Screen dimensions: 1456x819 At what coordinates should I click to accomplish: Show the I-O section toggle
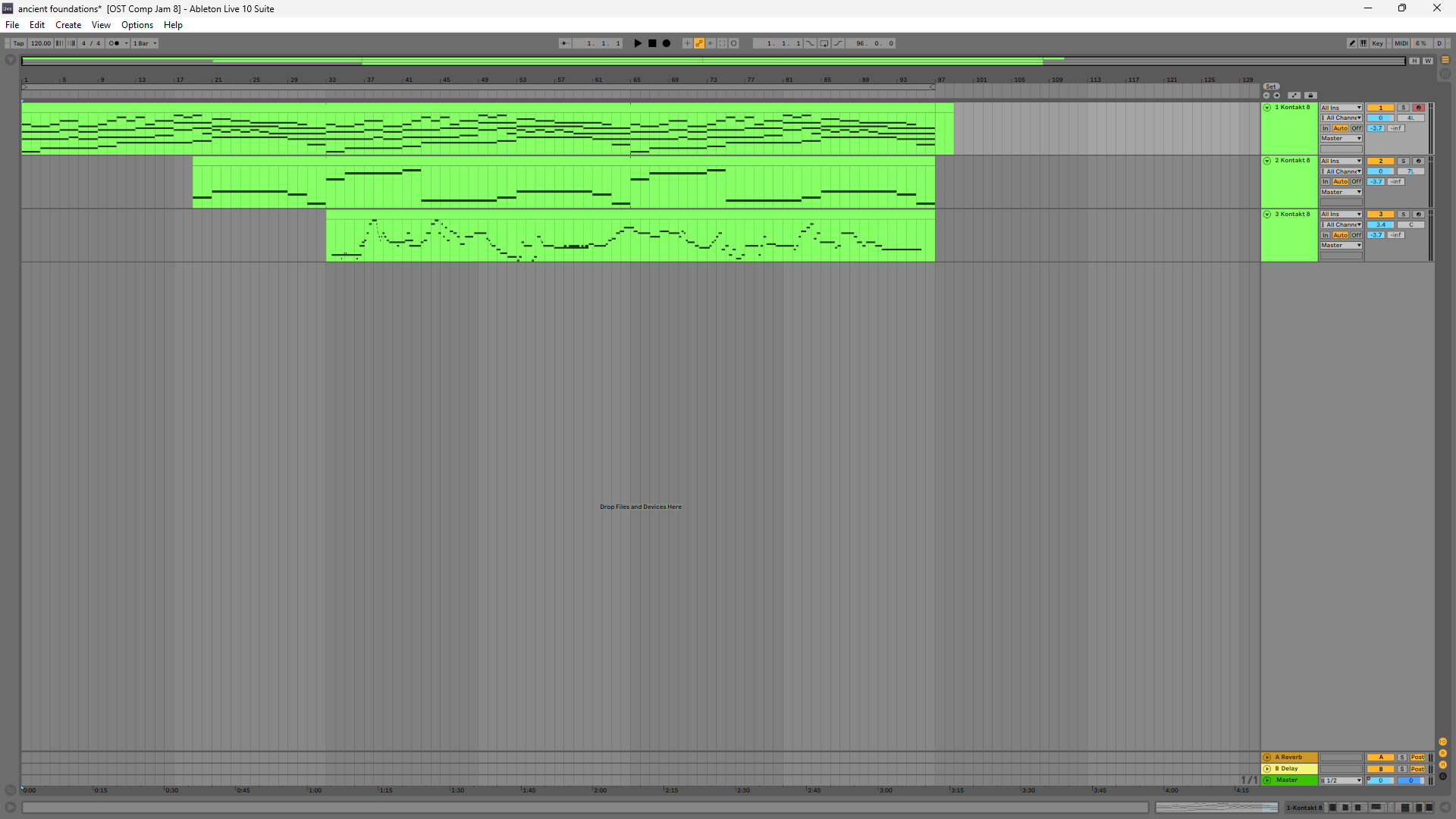tap(1443, 742)
